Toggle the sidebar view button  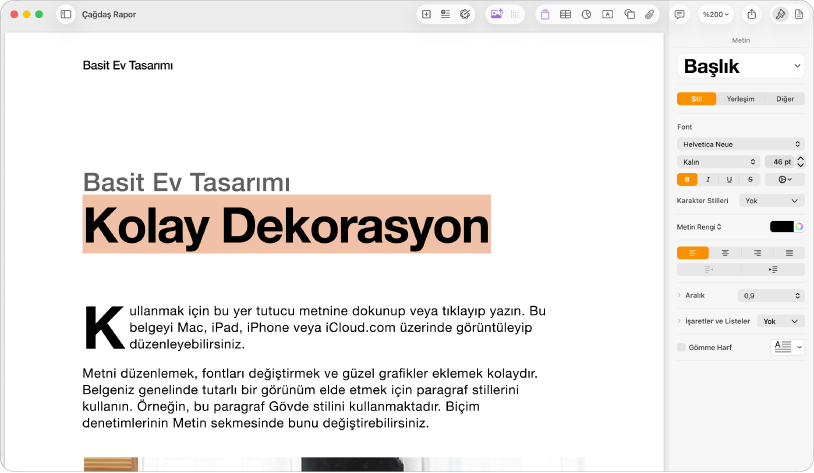(66, 15)
